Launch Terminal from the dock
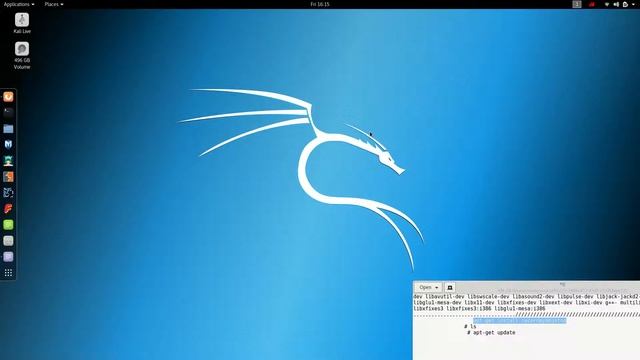 (x=8, y=113)
